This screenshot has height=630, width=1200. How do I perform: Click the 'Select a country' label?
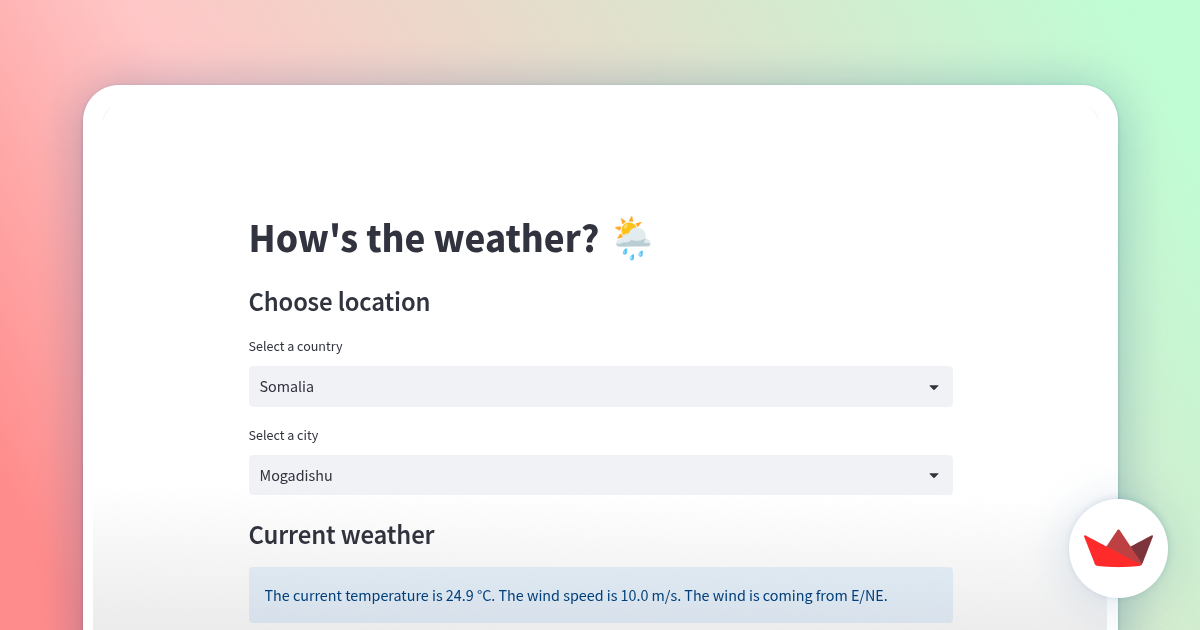295,346
